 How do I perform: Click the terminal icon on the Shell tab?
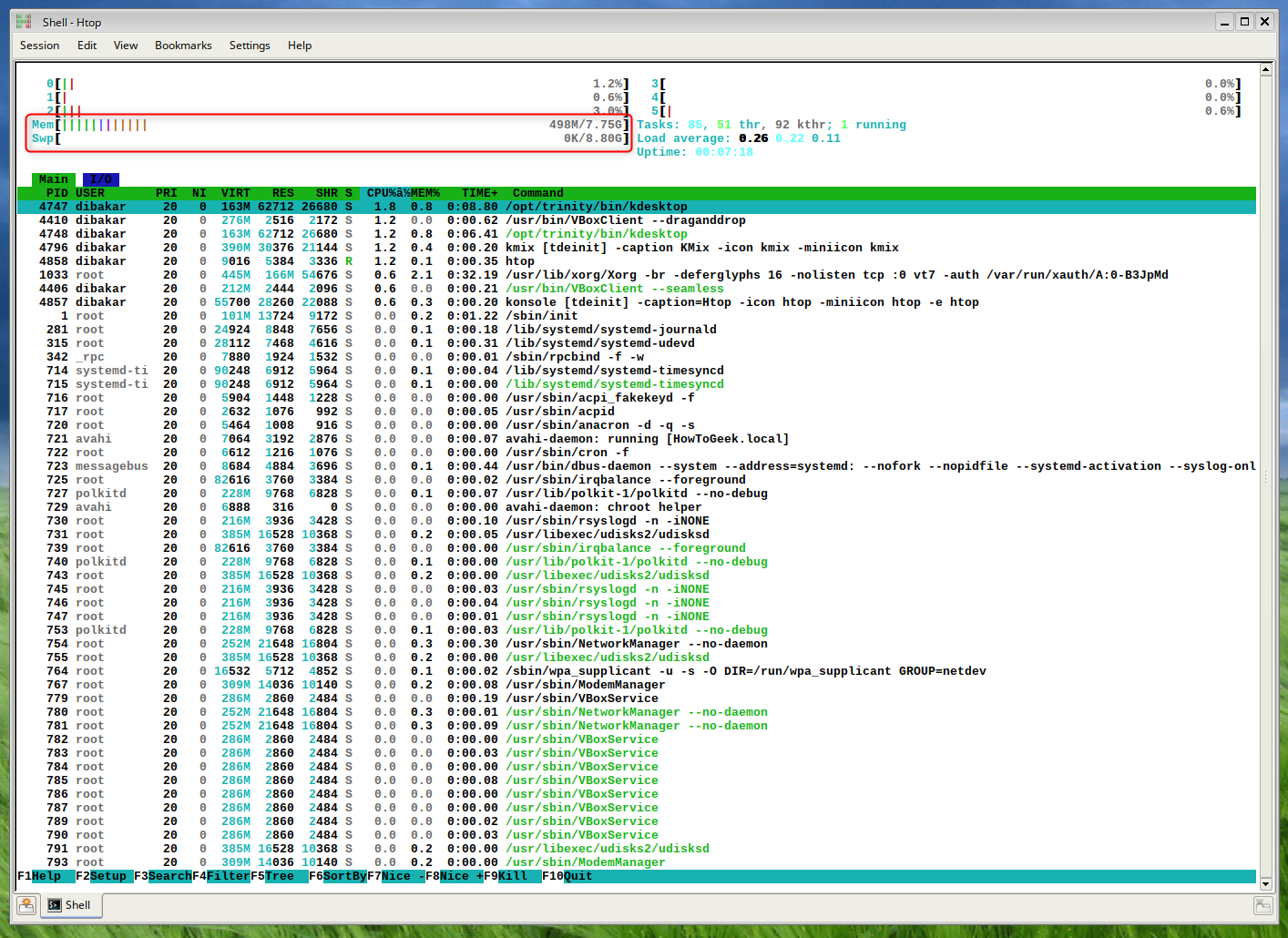[55, 905]
